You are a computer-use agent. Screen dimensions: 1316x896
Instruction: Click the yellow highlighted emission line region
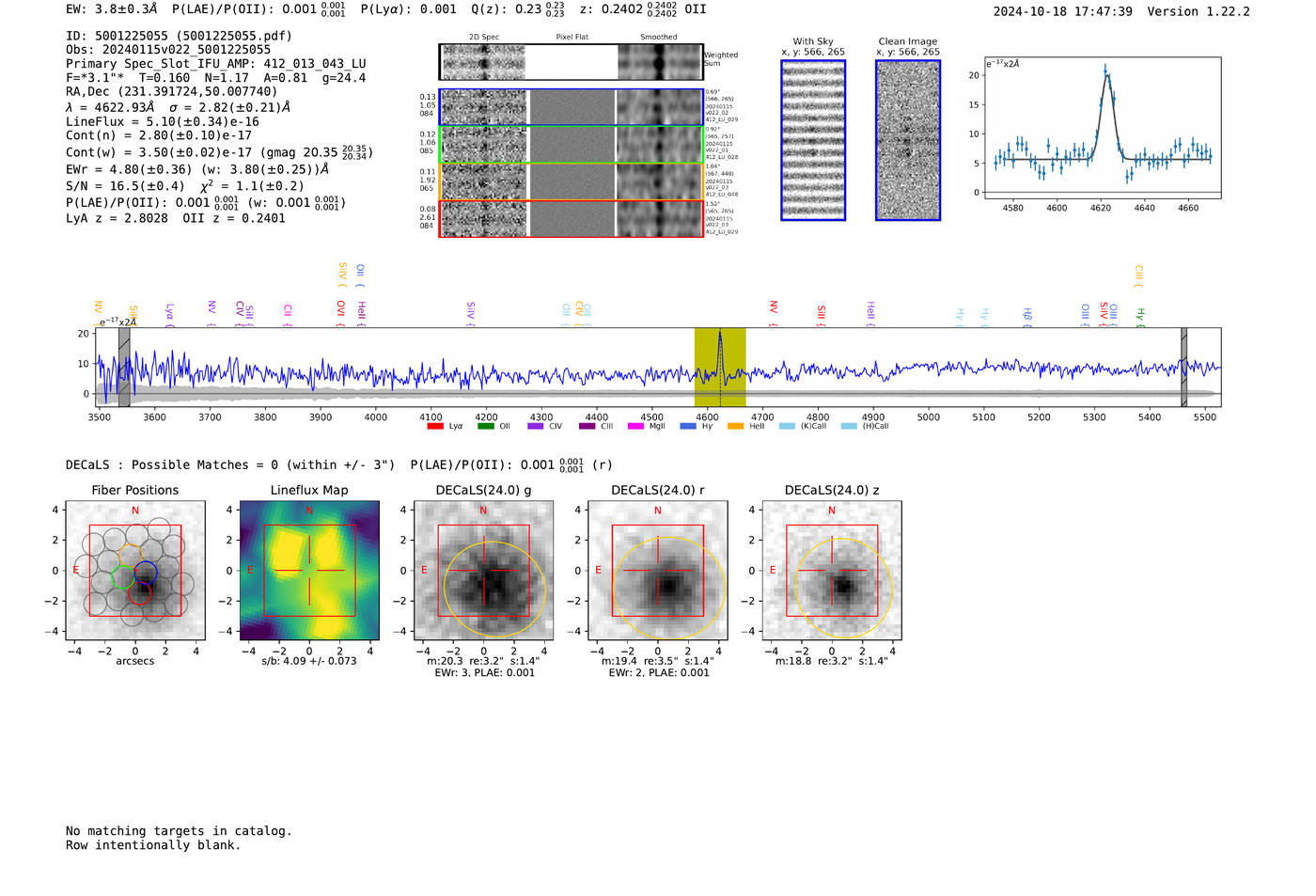(x=720, y=367)
